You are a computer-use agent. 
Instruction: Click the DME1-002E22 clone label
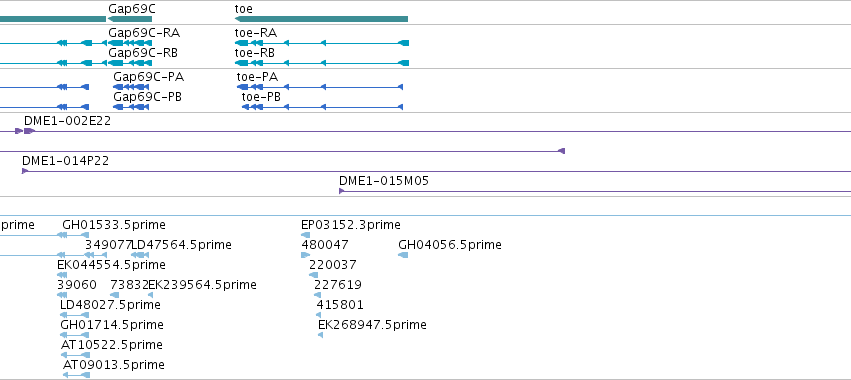pyautogui.click(x=67, y=121)
